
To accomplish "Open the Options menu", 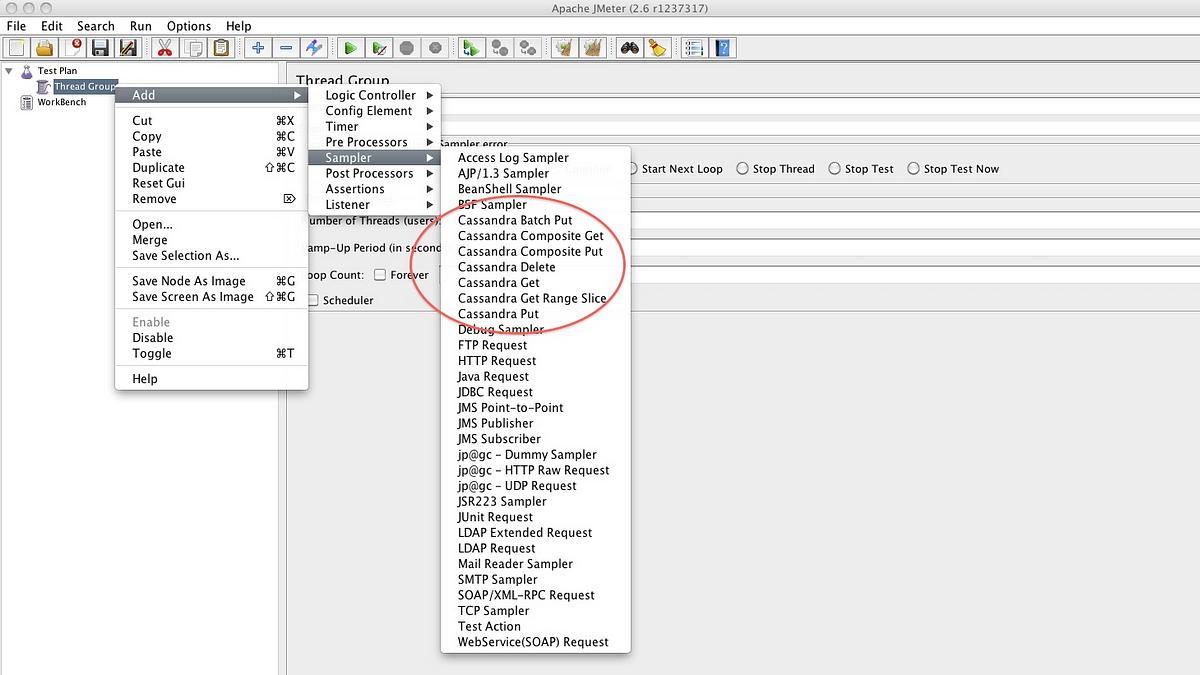I will (189, 26).
